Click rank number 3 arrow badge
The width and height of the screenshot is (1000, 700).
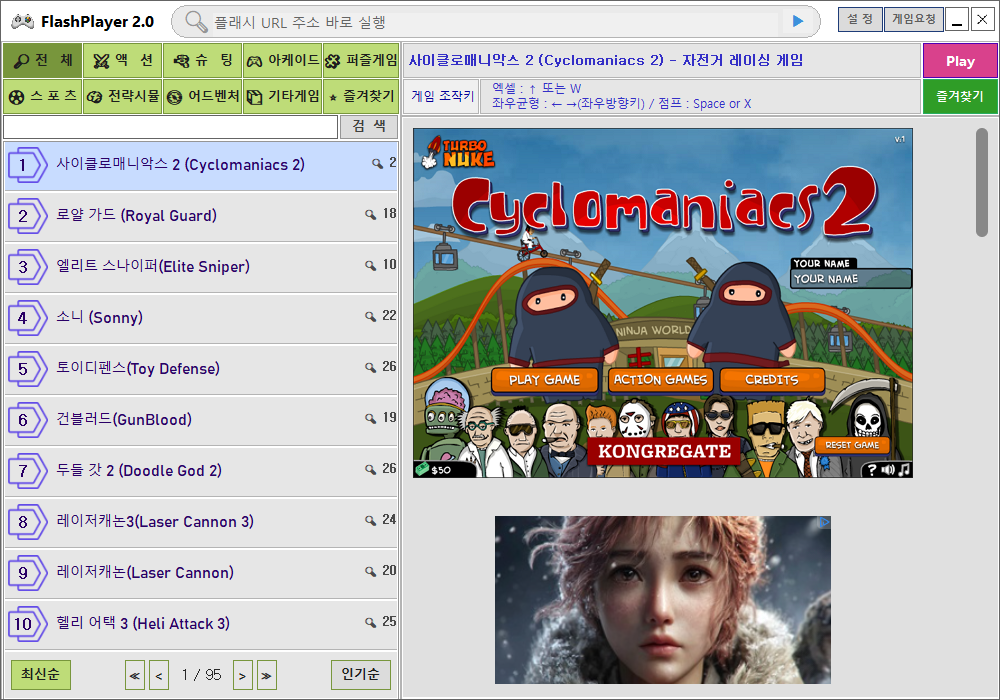27,267
